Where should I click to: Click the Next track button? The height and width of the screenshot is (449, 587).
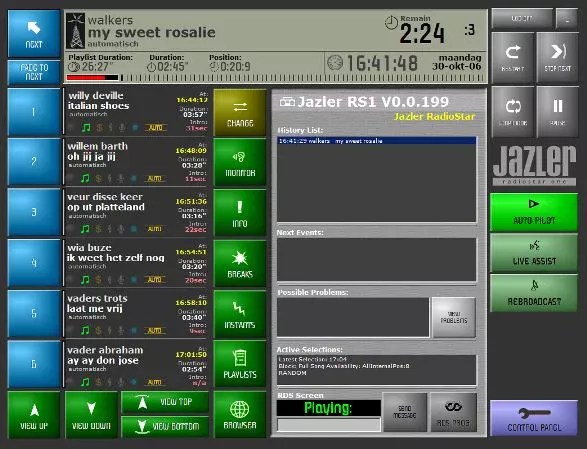tap(34, 34)
